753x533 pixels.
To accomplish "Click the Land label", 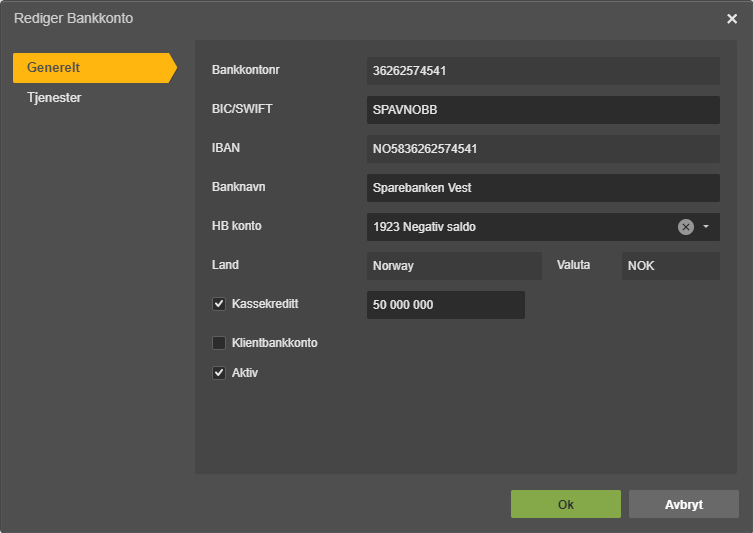I will click(225, 265).
